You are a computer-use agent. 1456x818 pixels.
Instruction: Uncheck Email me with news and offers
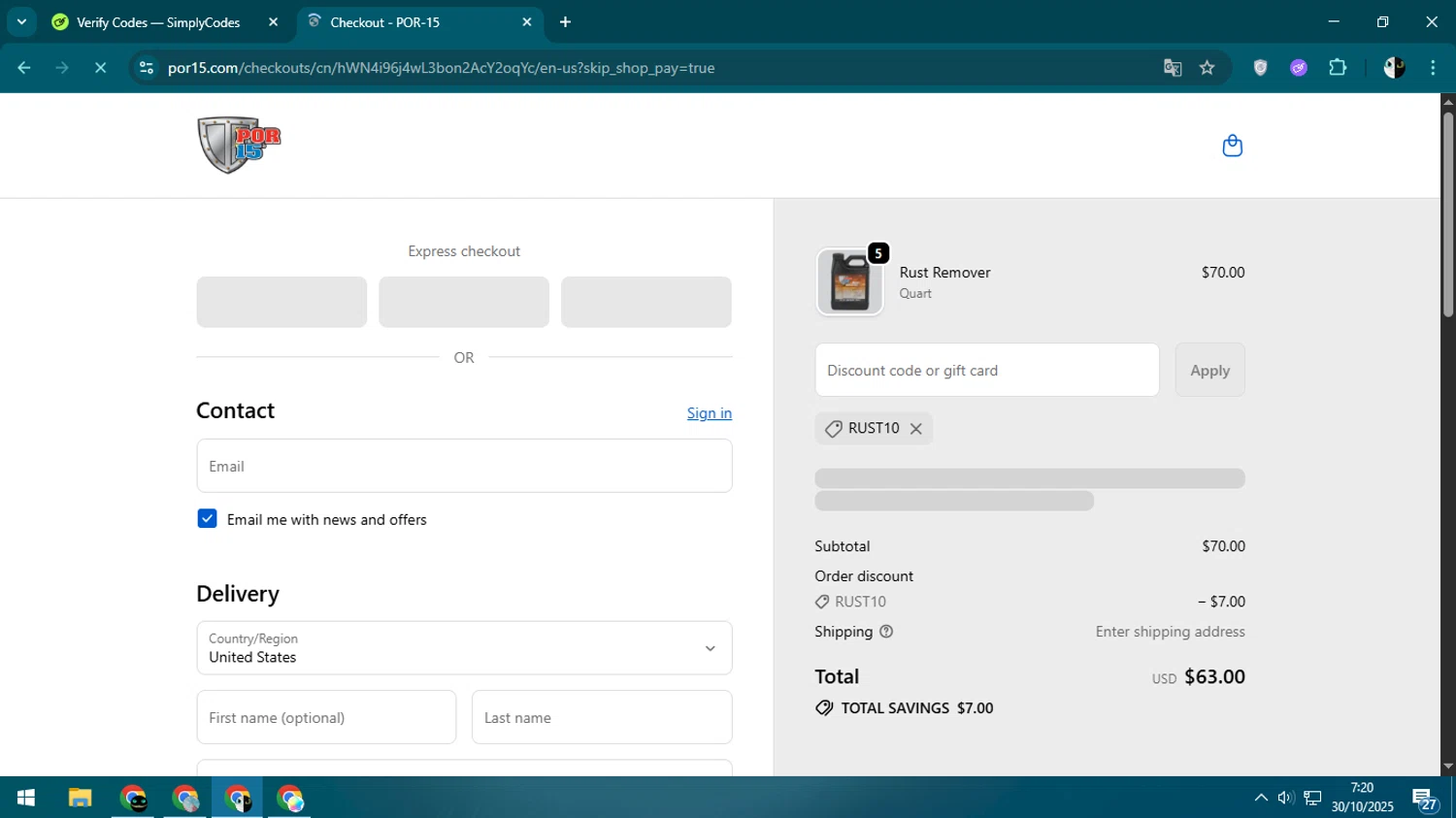coord(207,519)
